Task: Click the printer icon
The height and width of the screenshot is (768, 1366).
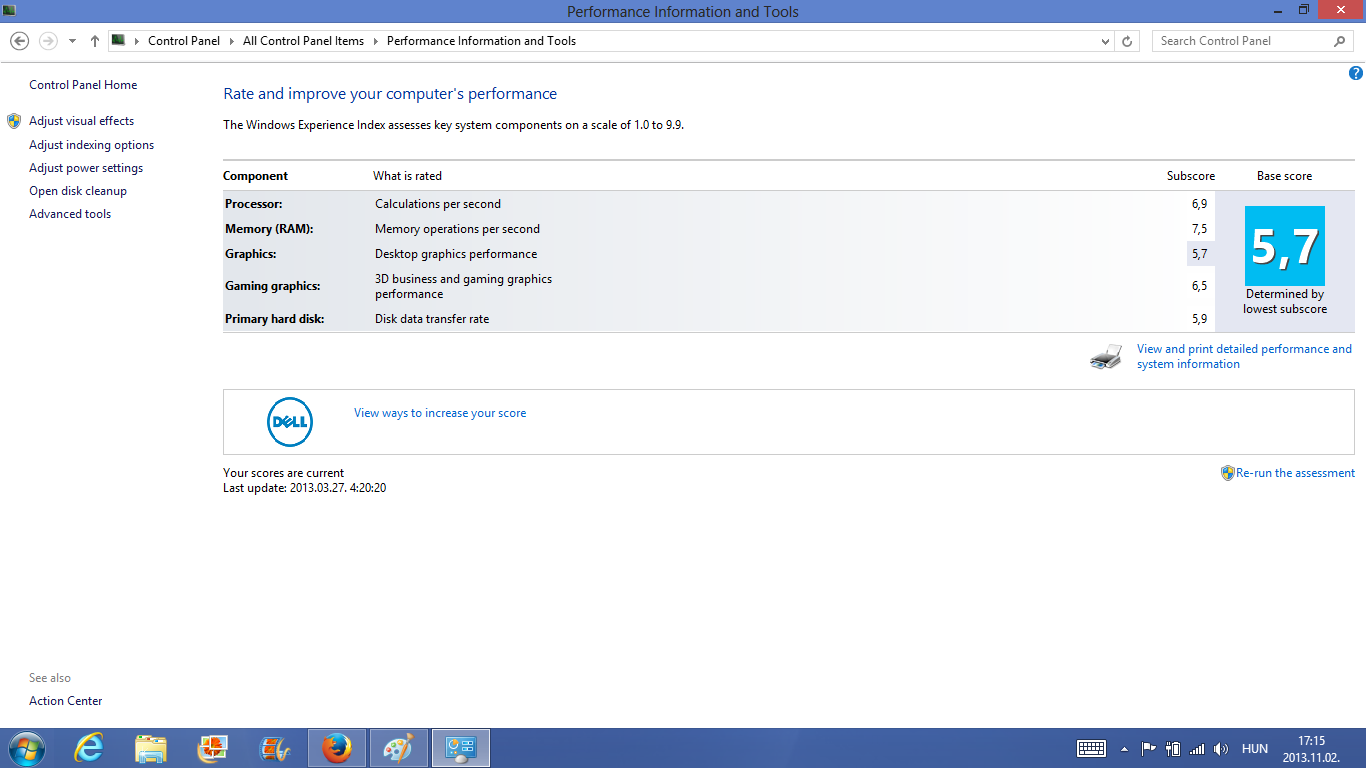Action: (x=1106, y=357)
